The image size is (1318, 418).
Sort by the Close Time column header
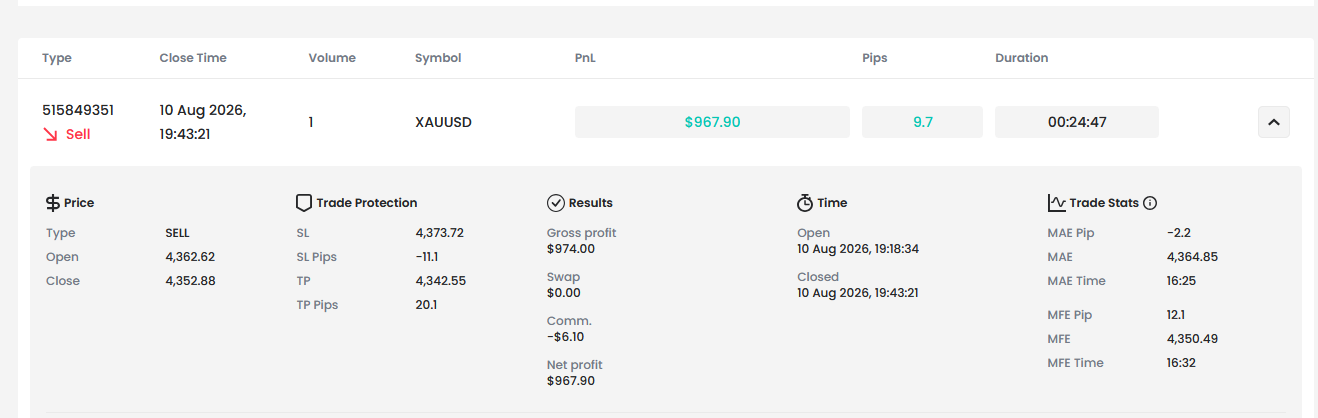point(193,58)
